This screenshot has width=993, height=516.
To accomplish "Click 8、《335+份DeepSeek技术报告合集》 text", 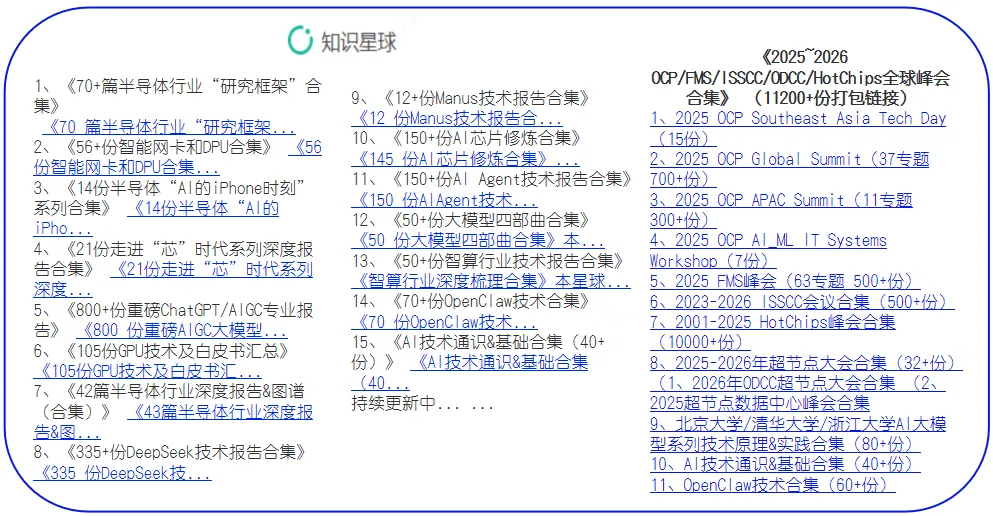I will 171,453.
